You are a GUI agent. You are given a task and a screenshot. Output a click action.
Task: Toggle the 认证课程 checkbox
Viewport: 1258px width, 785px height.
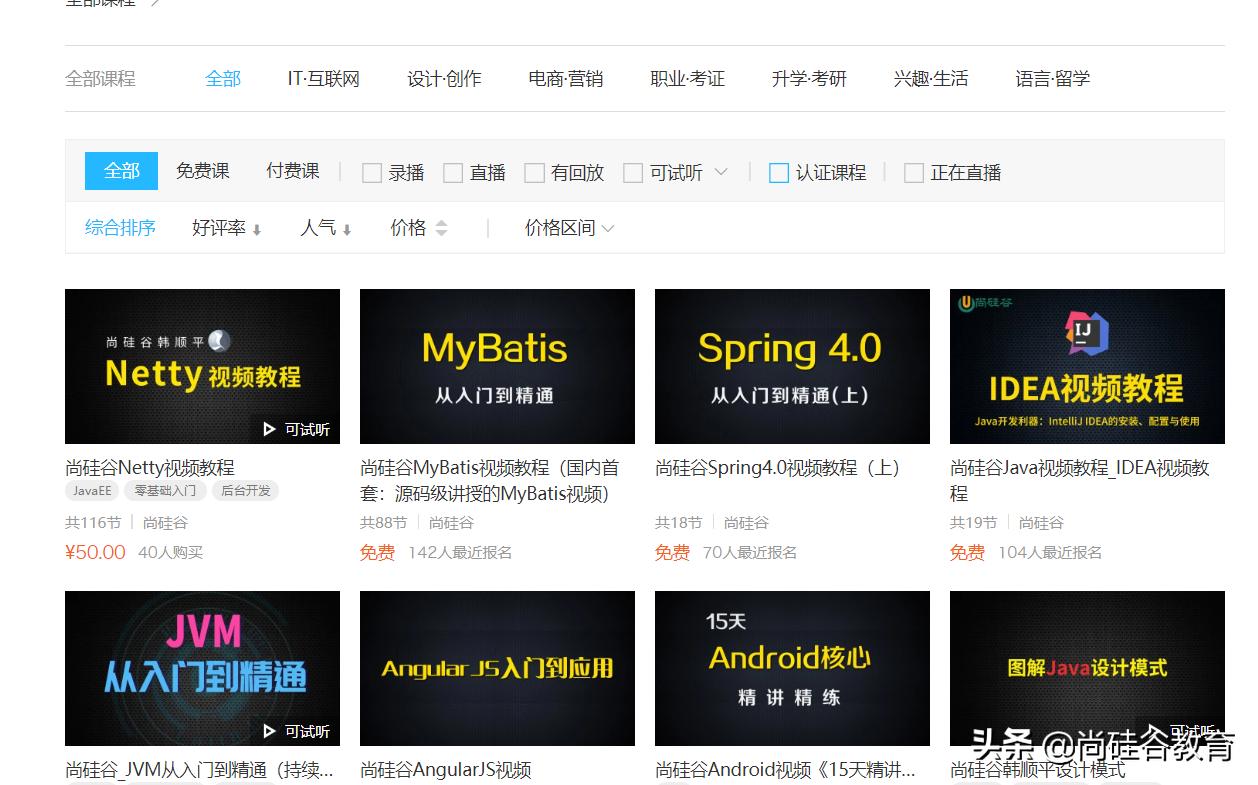(x=779, y=173)
